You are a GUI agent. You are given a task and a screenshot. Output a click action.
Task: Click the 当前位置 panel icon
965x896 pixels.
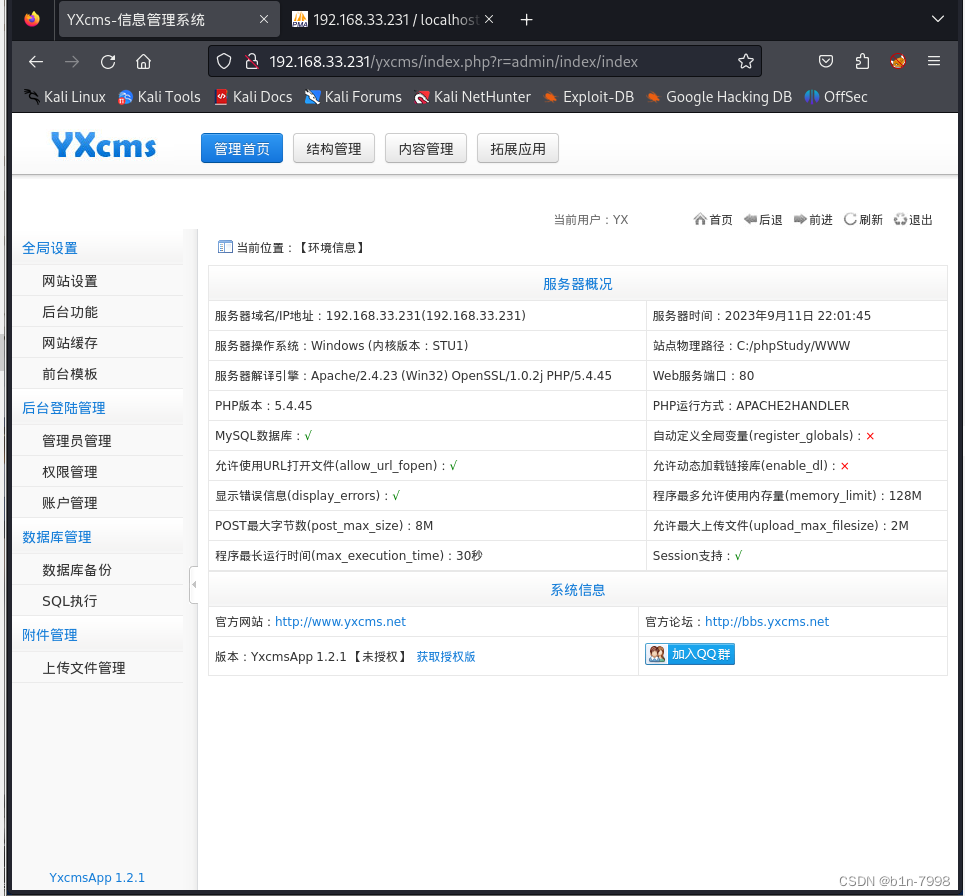(225, 247)
